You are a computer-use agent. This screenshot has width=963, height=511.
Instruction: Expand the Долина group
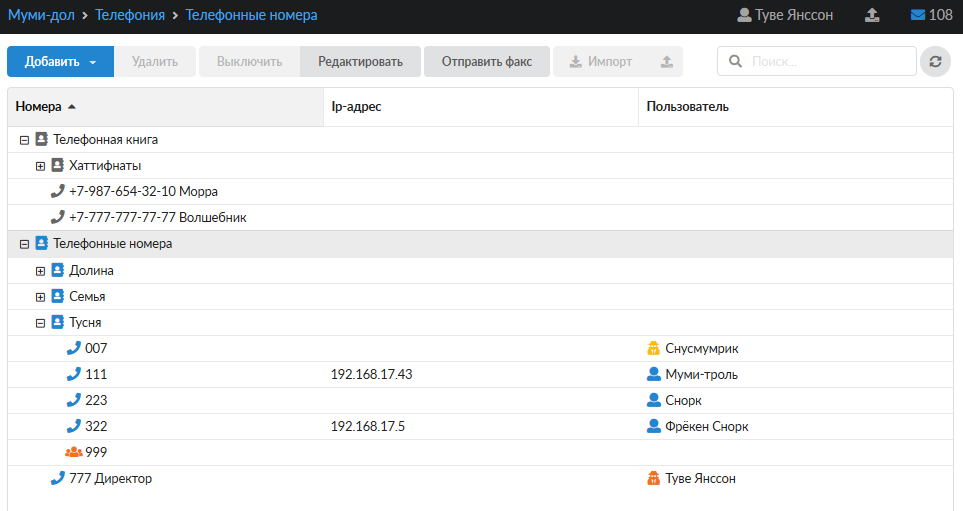tap(40, 271)
